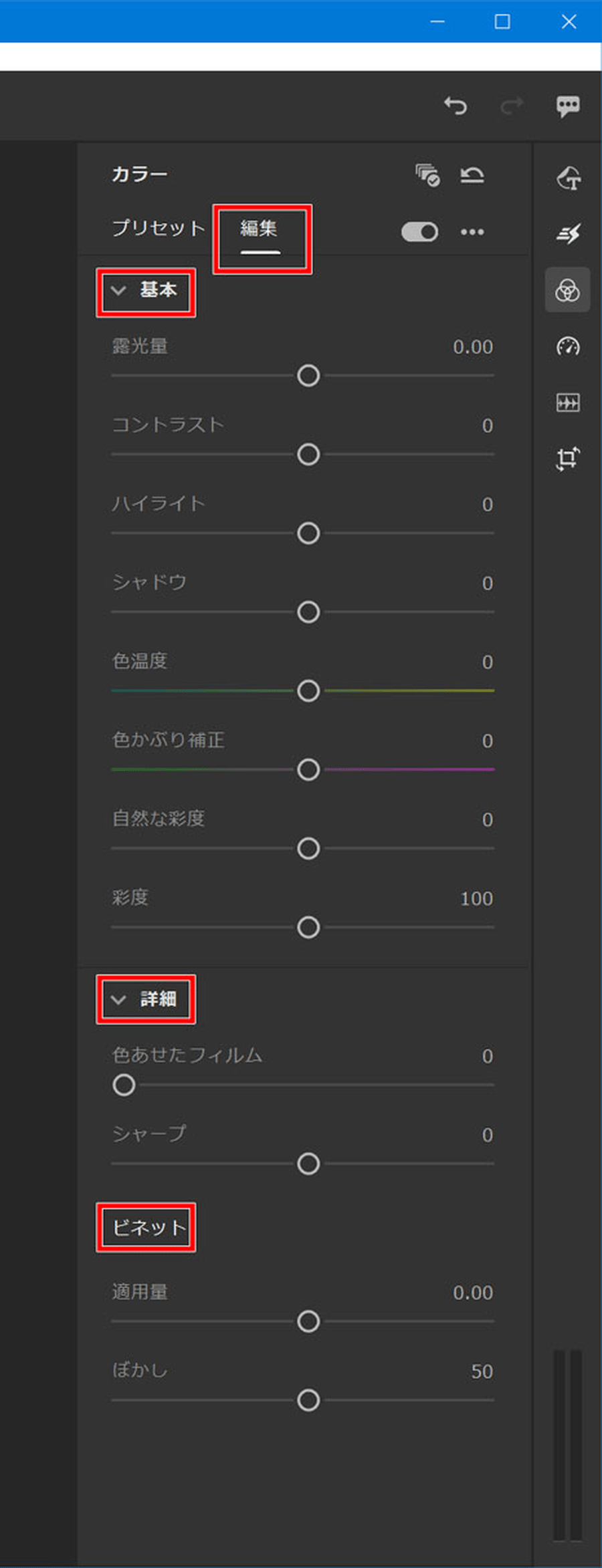The image size is (602, 1568).
Task: Close the application window
Action: (569, 21)
